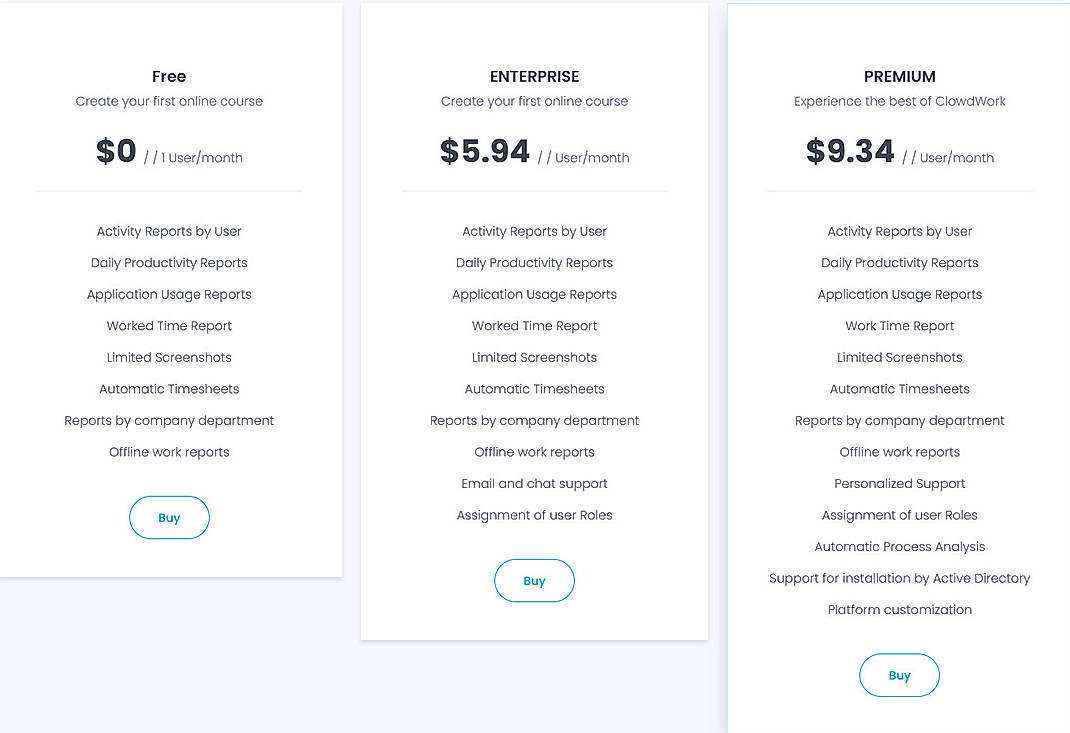Click Automatic Timesheets under Enterprise plan
This screenshot has height=733, width=1070.
(x=534, y=388)
